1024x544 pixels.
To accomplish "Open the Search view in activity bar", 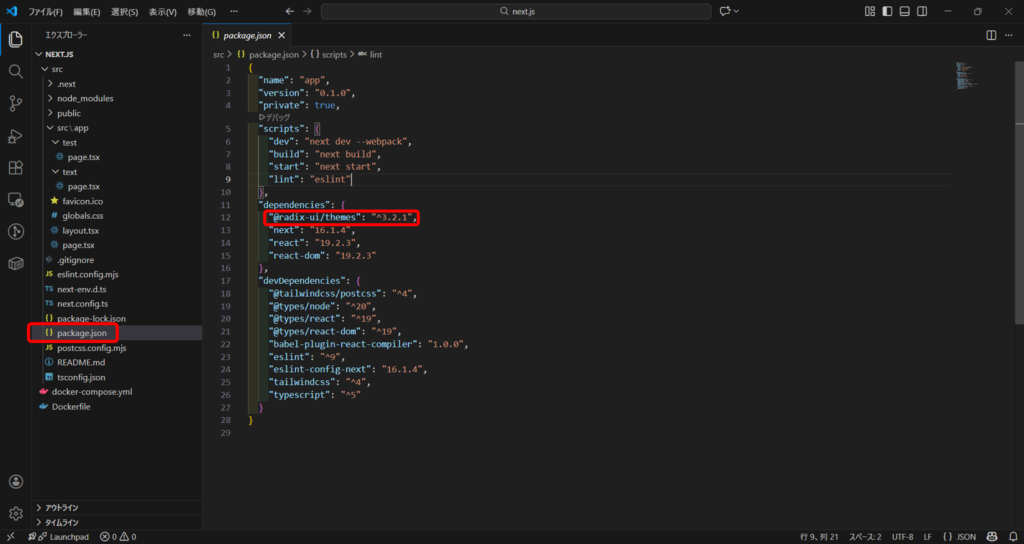I will coord(15,72).
